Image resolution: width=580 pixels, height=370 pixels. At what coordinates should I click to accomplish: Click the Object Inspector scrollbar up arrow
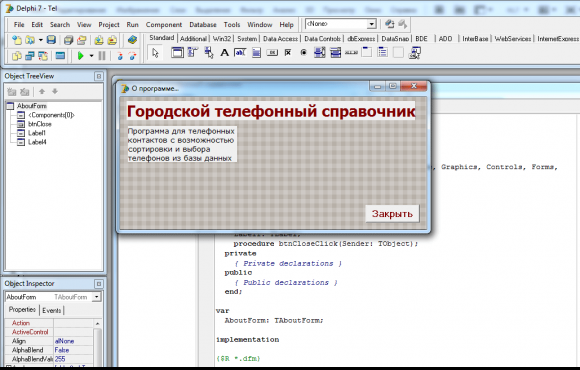coord(98,324)
